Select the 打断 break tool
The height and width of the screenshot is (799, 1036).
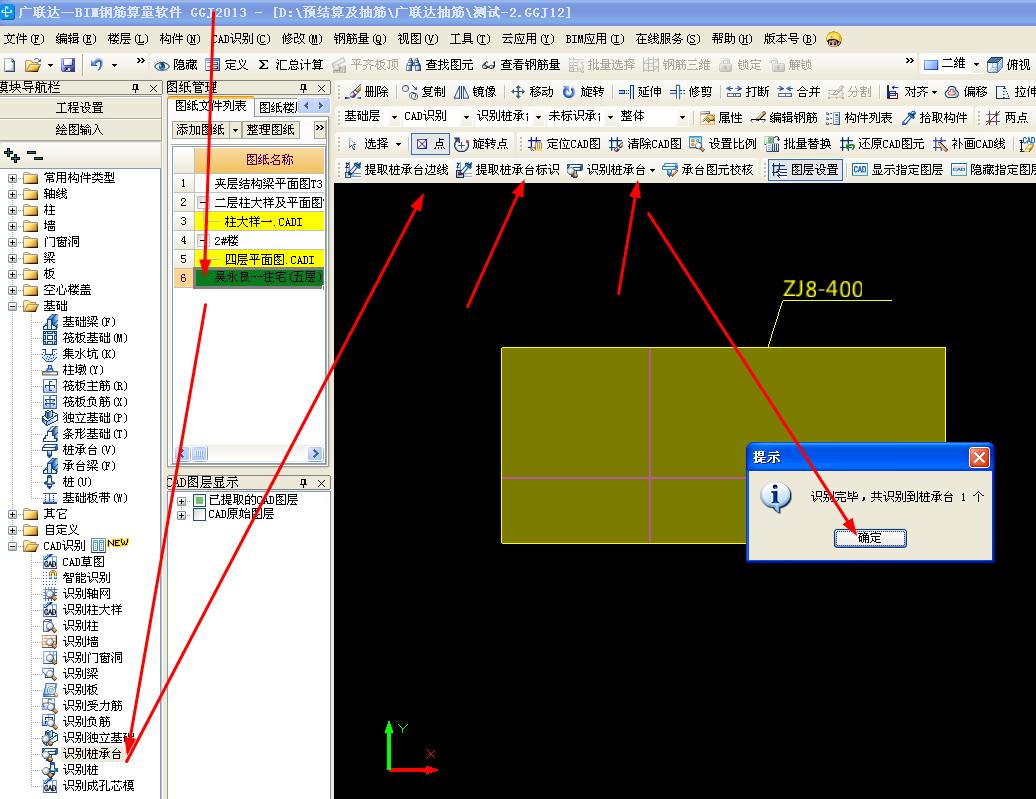click(748, 92)
